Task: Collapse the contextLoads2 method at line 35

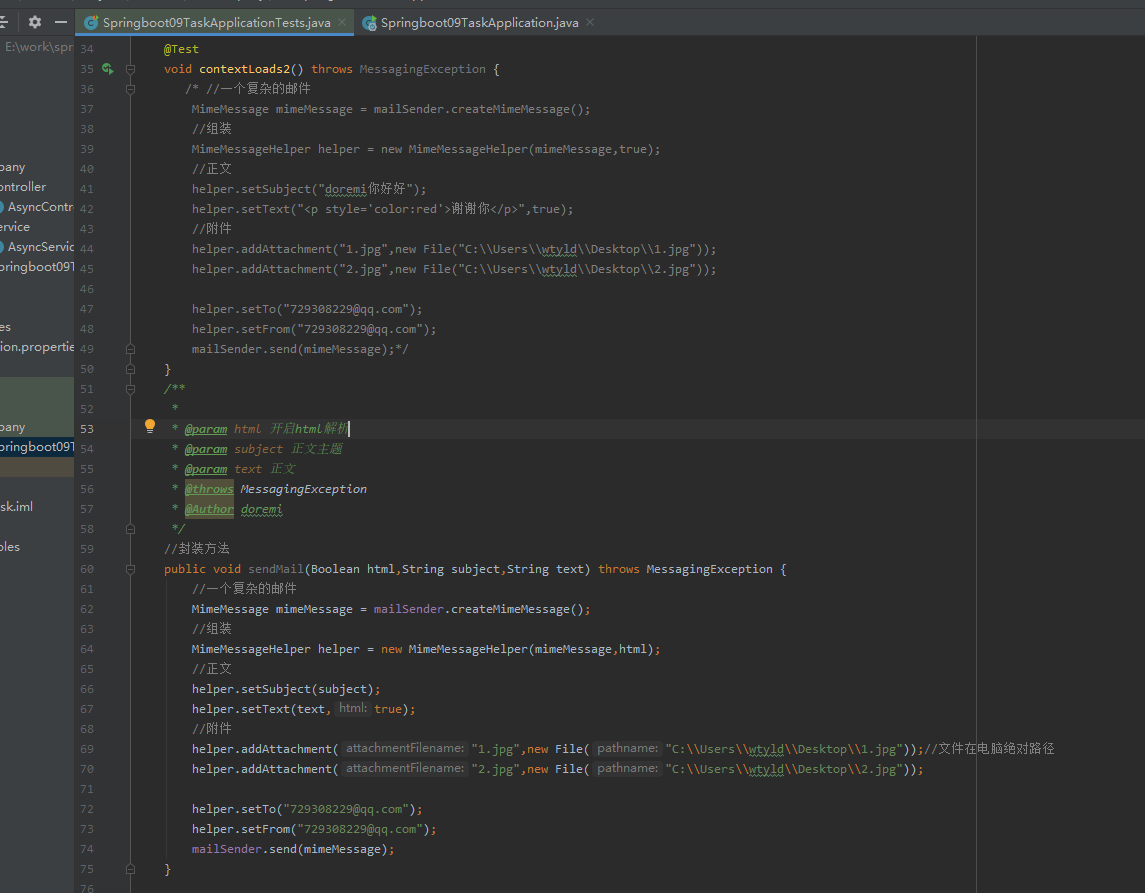Action: 130,69
